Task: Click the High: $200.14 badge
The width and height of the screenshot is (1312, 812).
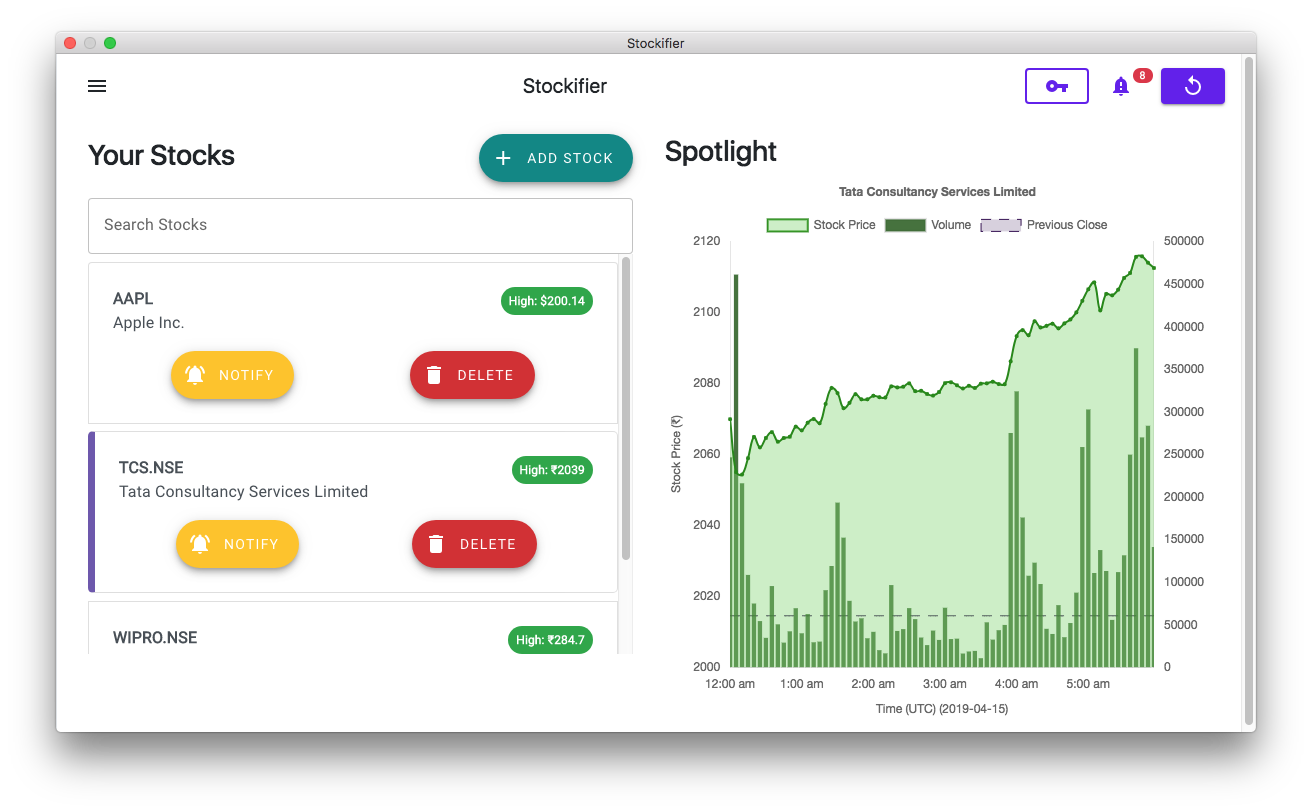Action: 547,301
